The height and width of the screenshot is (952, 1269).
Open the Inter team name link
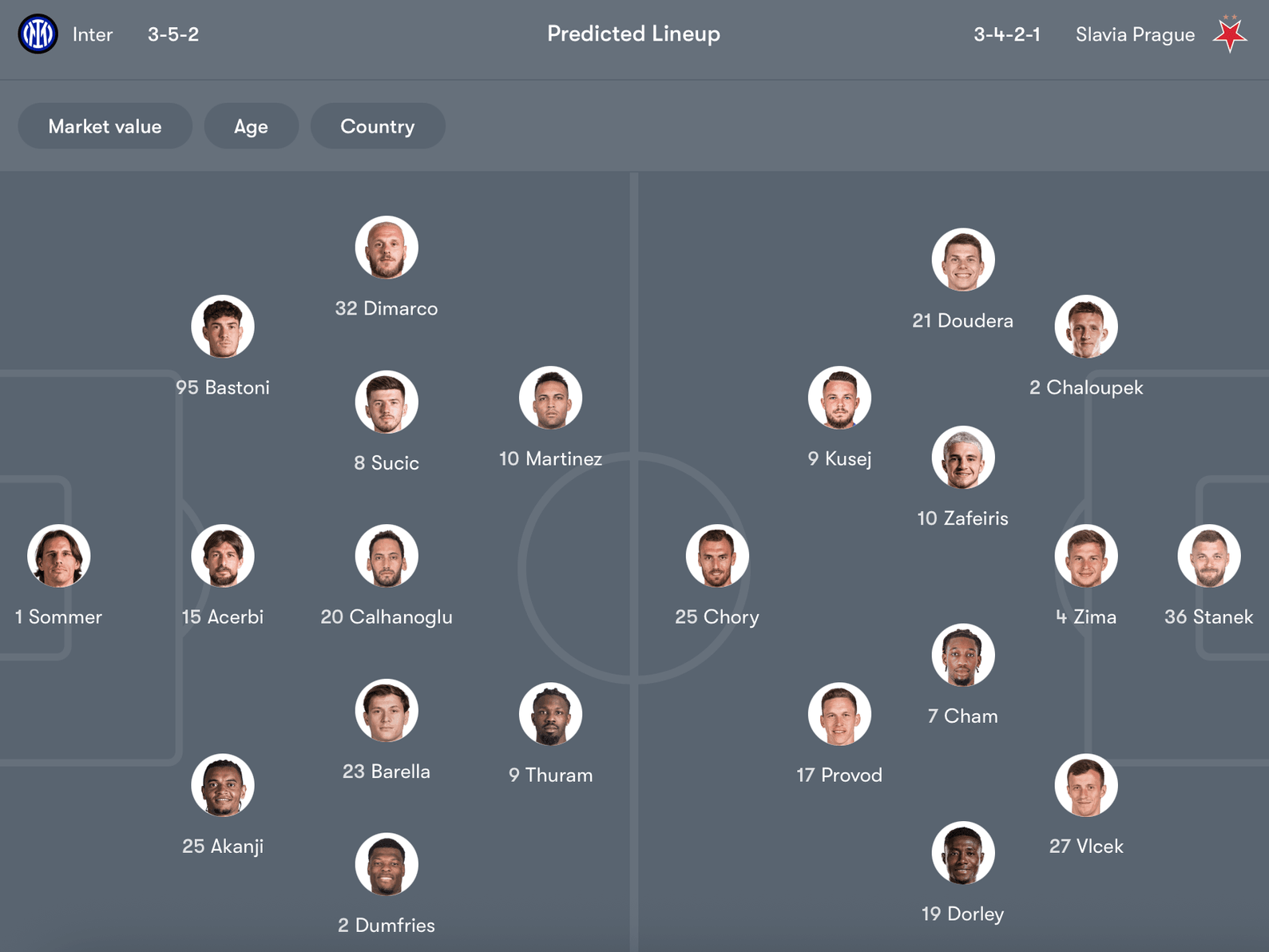pos(93,34)
